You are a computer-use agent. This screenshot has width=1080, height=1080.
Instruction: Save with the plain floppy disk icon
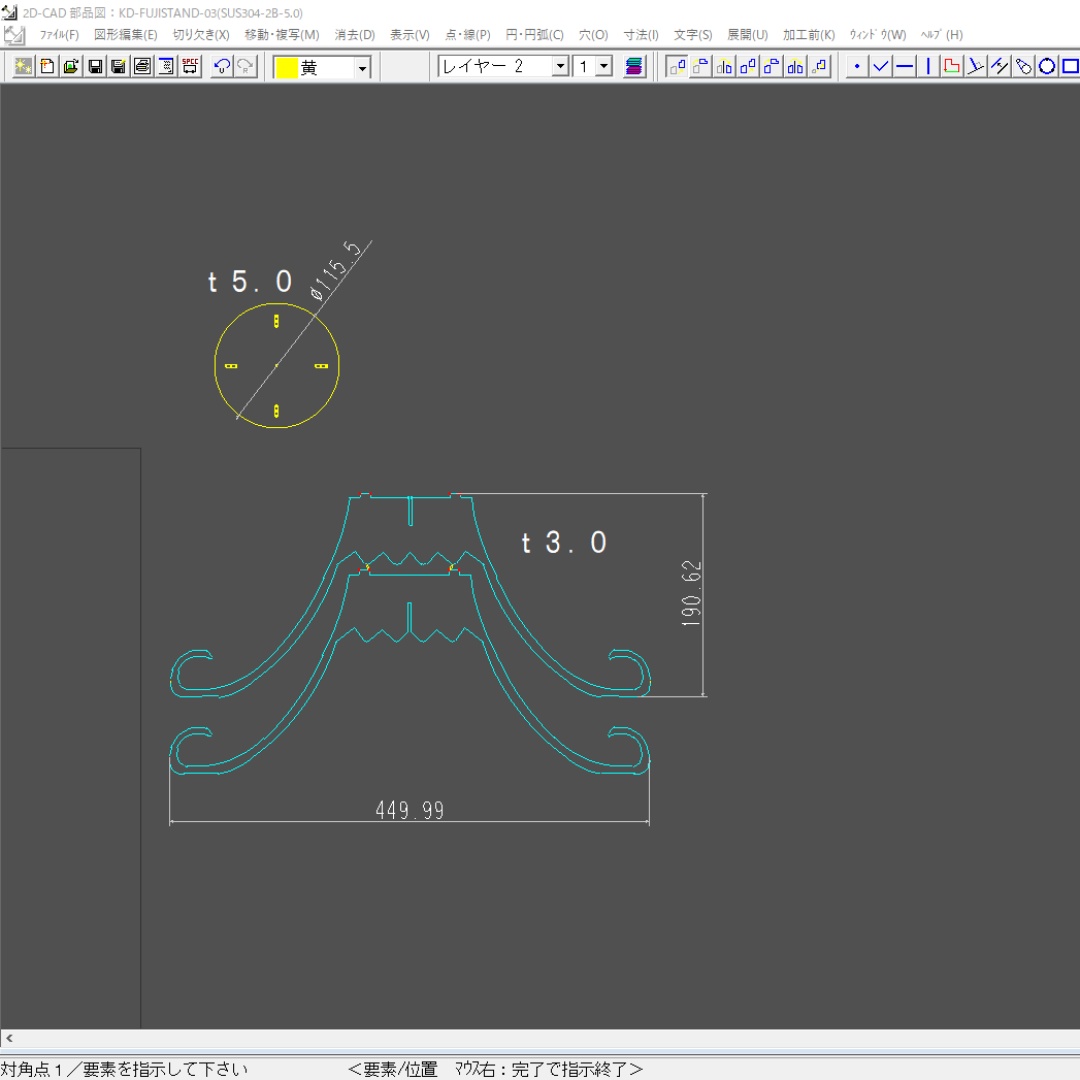pyautogui.click(x=95, y=67)
